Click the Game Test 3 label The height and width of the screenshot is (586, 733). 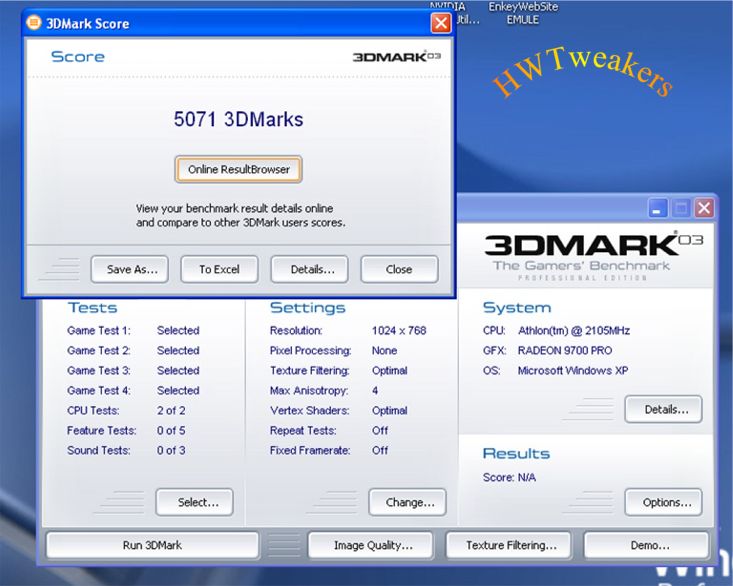[99, 371]
